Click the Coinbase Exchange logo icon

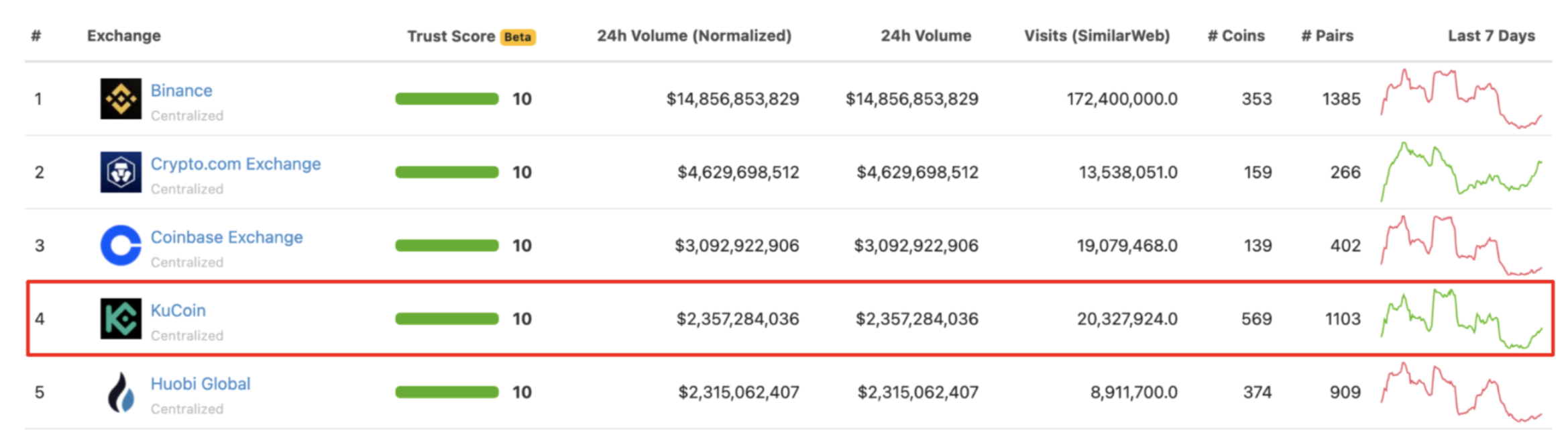(121, 245)
